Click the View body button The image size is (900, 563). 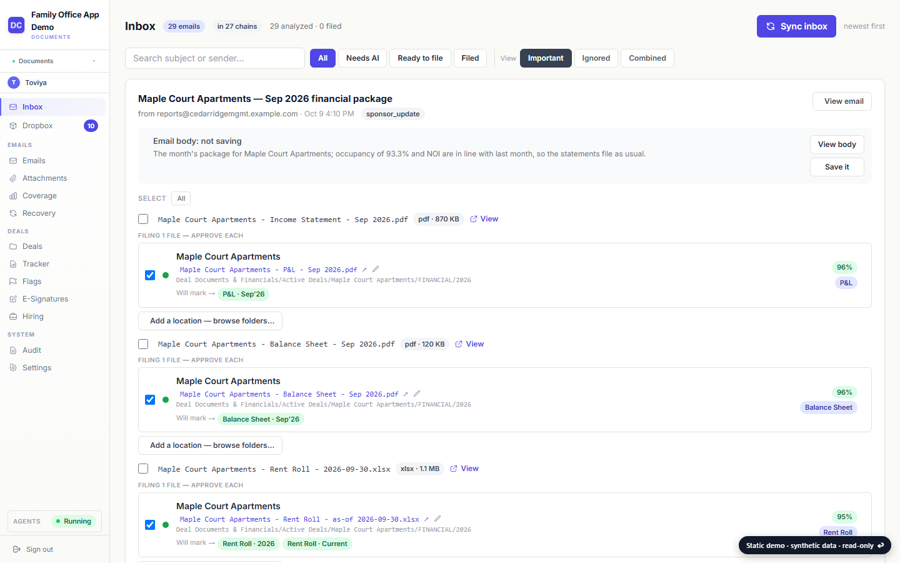(x=837, y=145)
